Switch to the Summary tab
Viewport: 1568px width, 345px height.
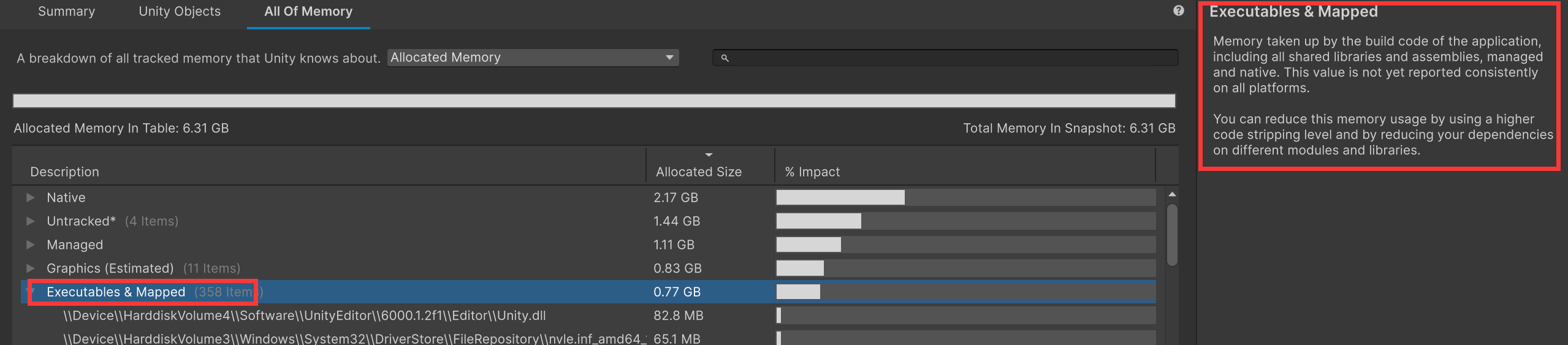pos(66,12)
